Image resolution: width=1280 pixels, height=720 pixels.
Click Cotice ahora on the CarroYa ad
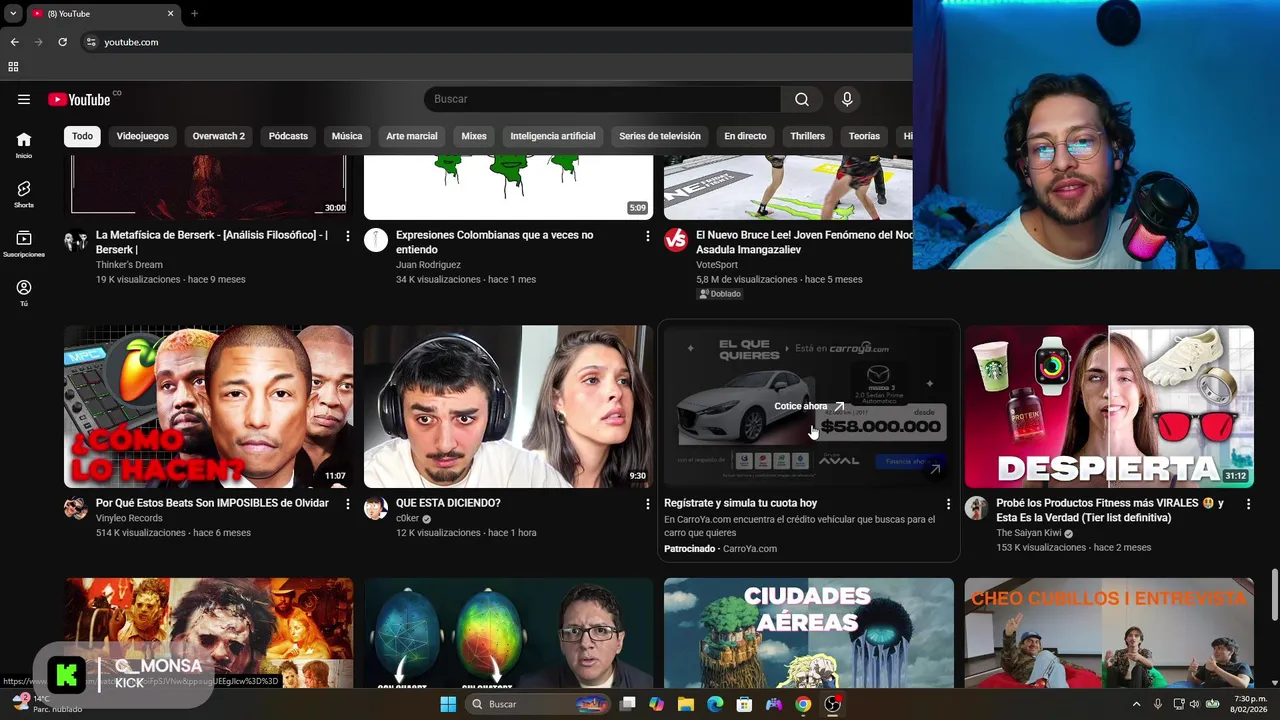tap(809, 407)
